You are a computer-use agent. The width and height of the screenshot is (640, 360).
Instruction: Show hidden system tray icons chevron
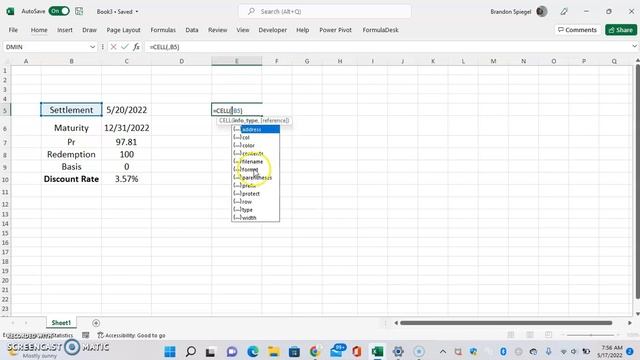[443, 351]
